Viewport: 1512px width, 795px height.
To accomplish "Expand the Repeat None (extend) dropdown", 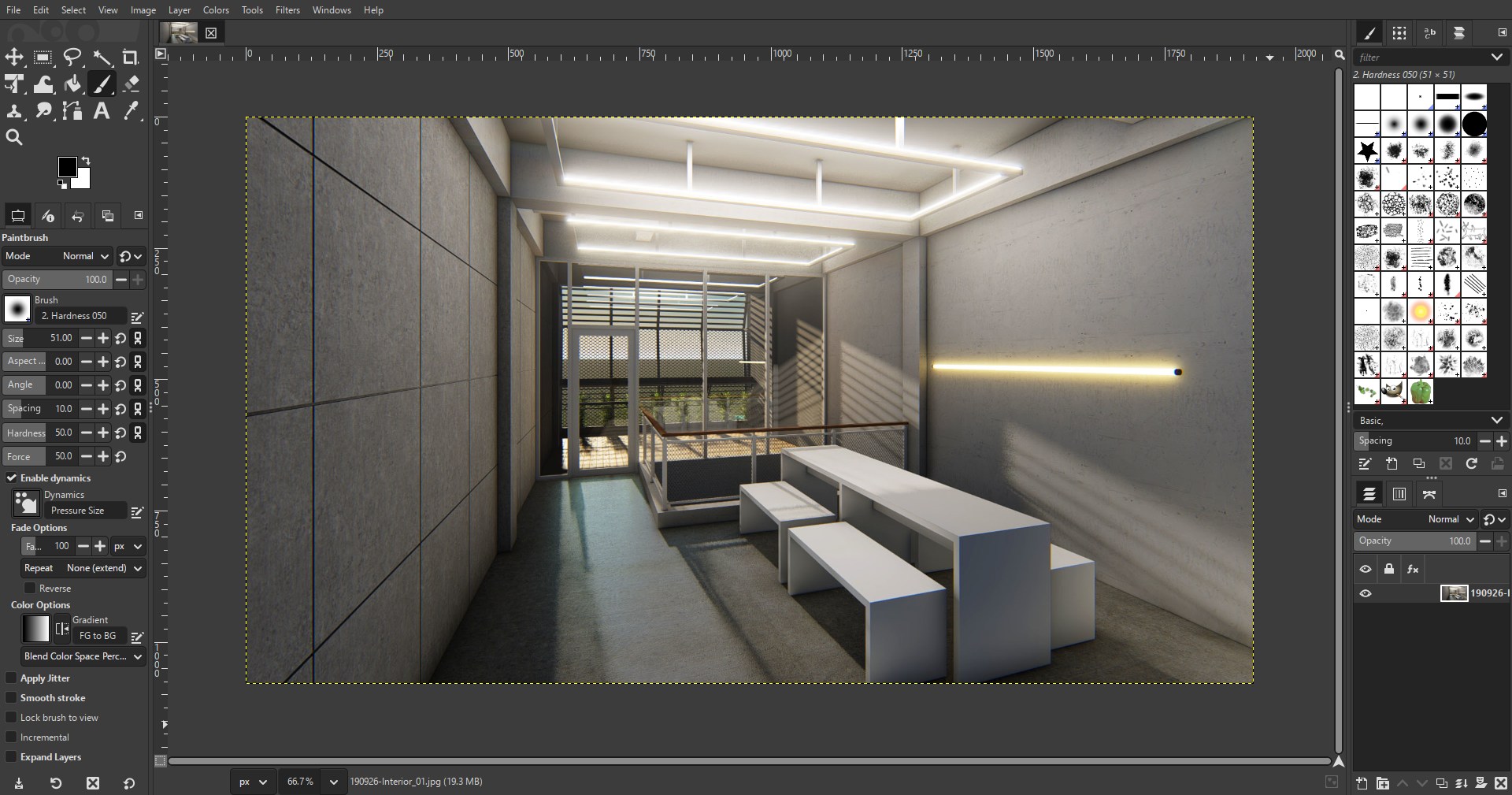I will (x=83, y=568).
